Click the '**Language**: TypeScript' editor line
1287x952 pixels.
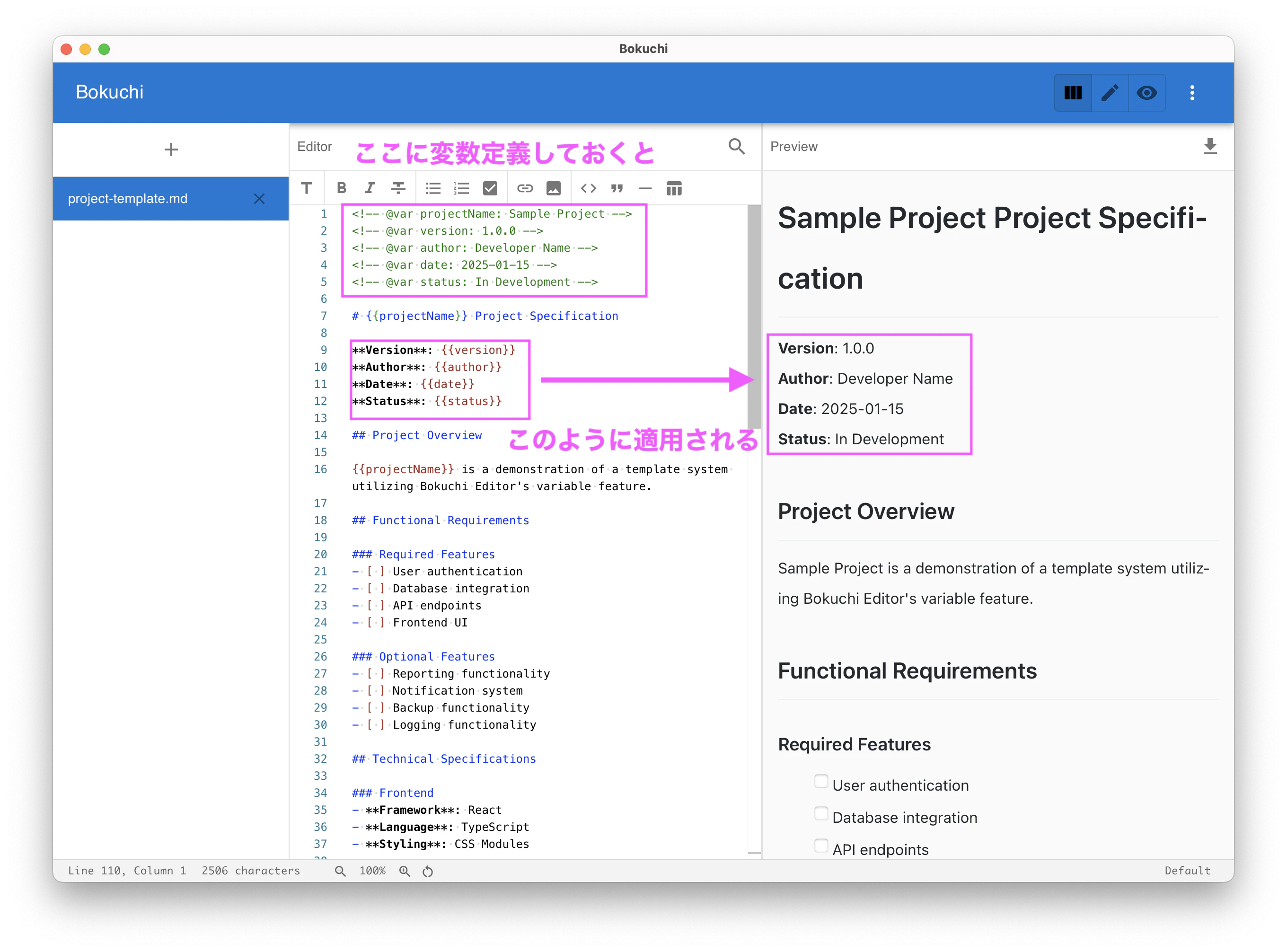point(441,827)
